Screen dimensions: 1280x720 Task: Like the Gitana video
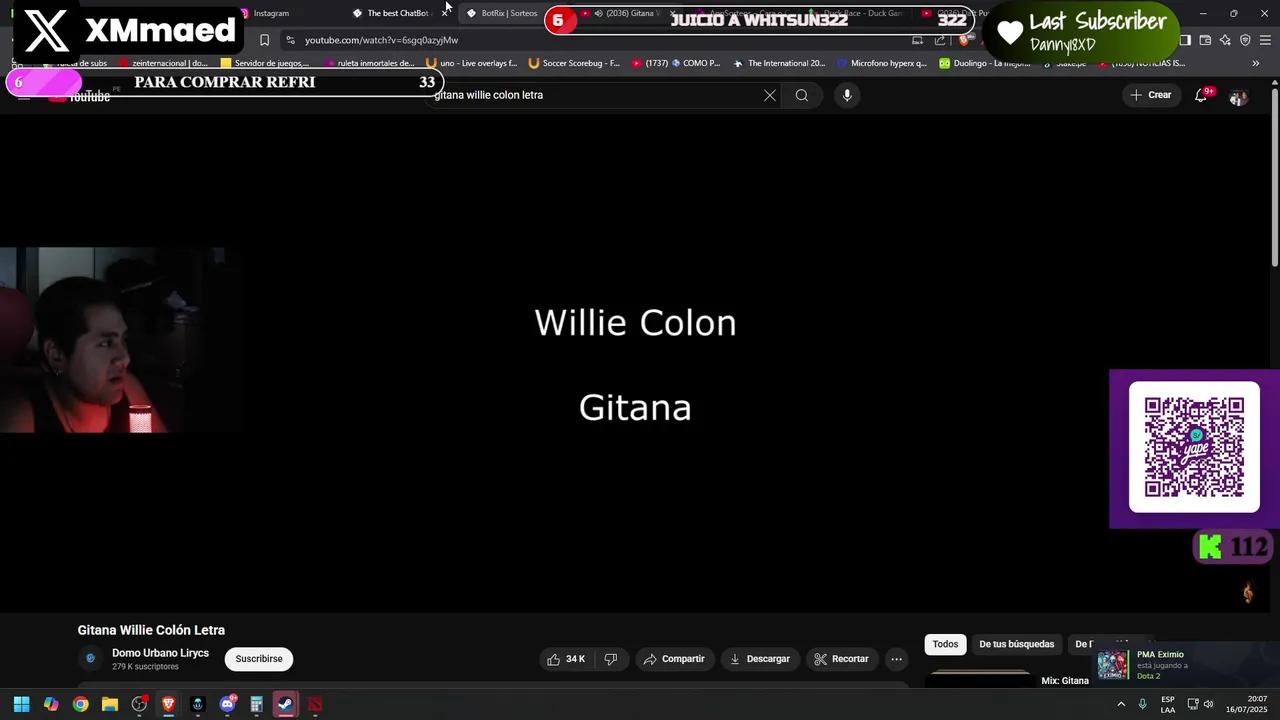565,659
